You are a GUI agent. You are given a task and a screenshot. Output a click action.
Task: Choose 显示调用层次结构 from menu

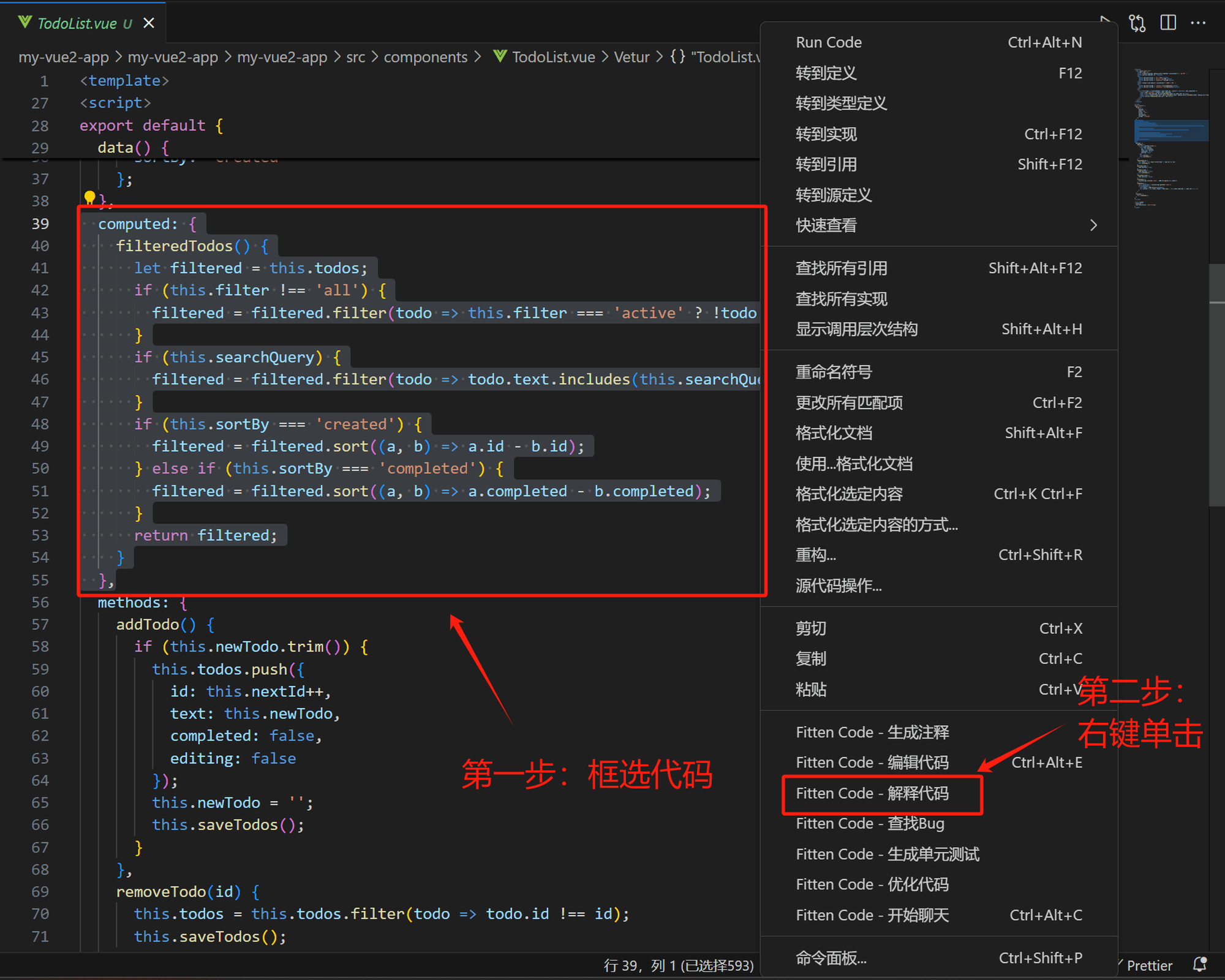click(939, 329)
